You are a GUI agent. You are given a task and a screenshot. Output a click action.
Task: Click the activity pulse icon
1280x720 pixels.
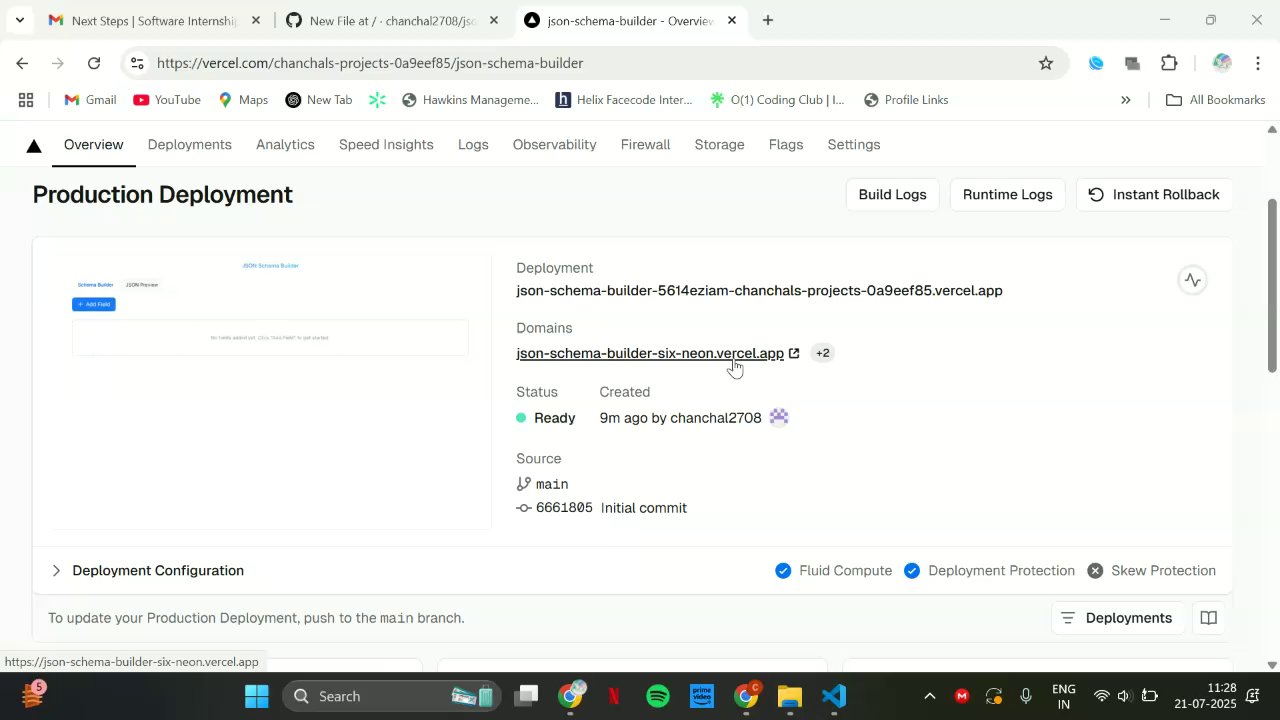(1192, 280)
